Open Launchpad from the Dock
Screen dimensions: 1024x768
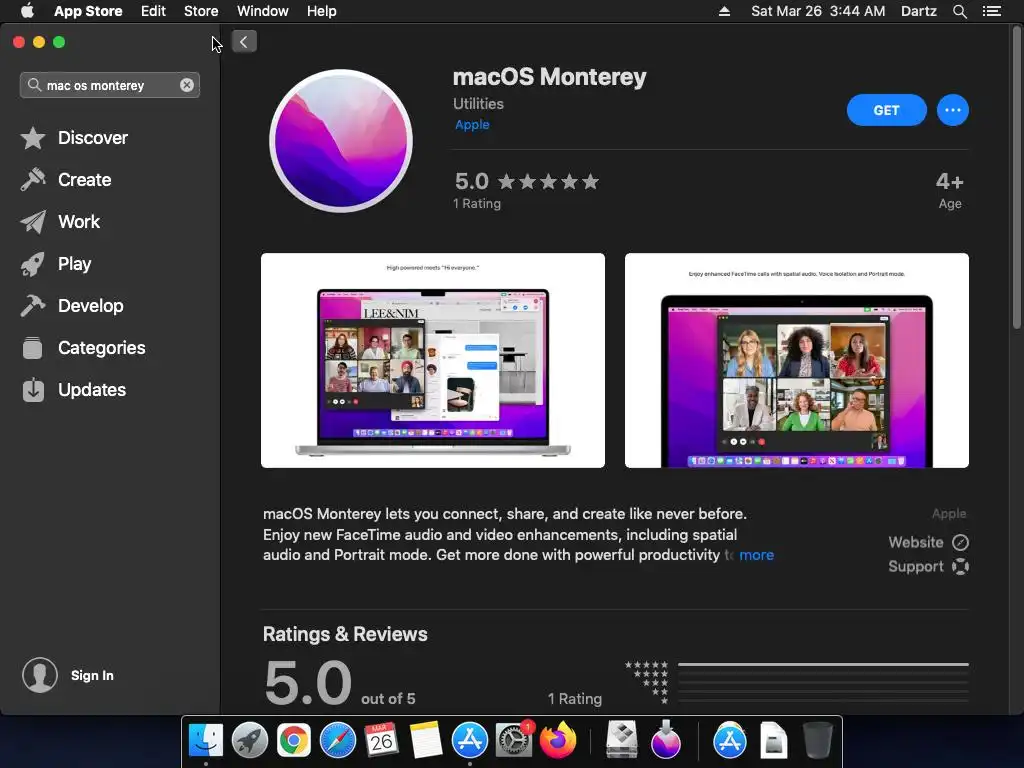(249, 741)
